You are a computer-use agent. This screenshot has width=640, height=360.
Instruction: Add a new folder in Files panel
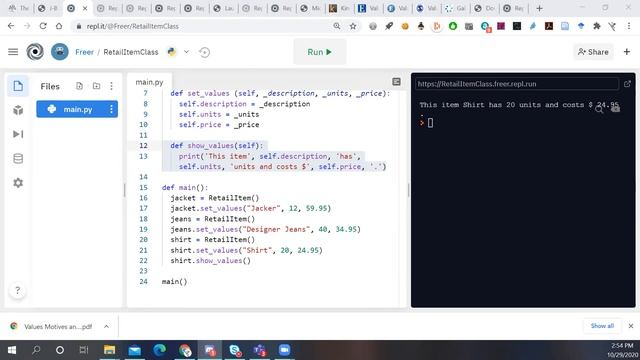click(96, 86)
